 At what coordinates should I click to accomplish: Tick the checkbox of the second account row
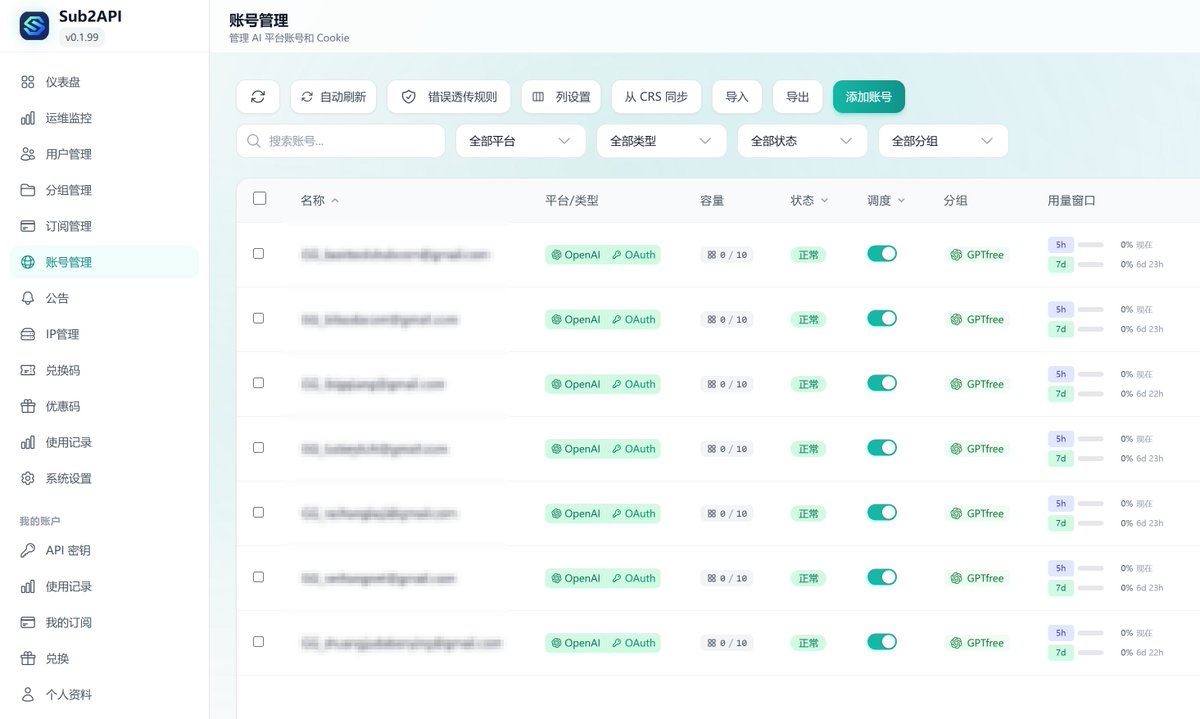[x=258, y=318]
